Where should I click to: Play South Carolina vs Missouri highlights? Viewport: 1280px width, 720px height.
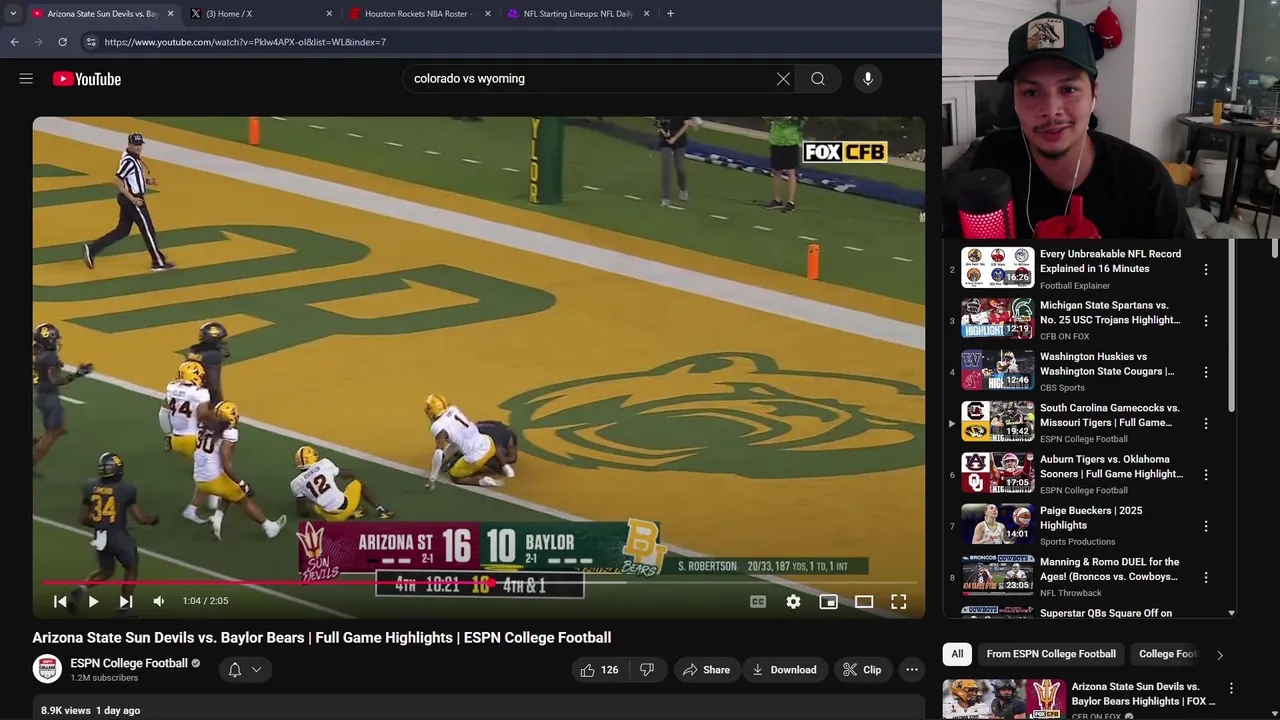[x=998, y=421]
